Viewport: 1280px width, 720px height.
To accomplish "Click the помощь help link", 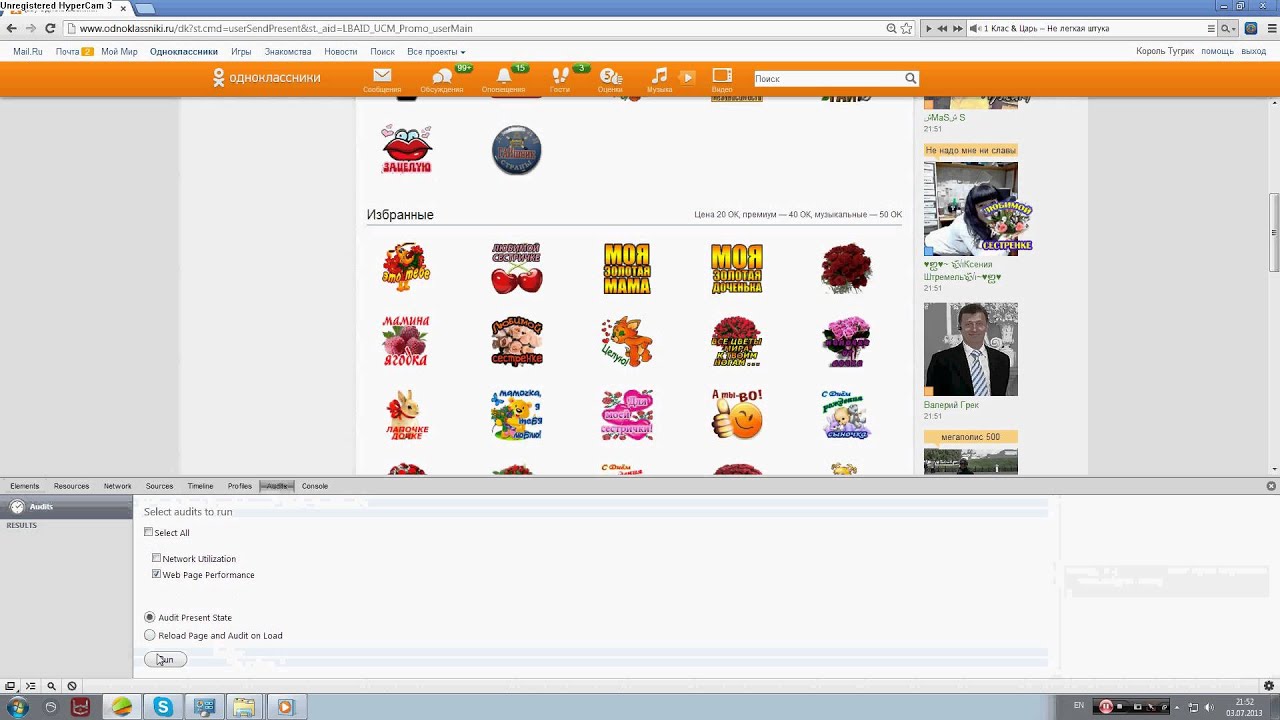I will point(1217,51).
